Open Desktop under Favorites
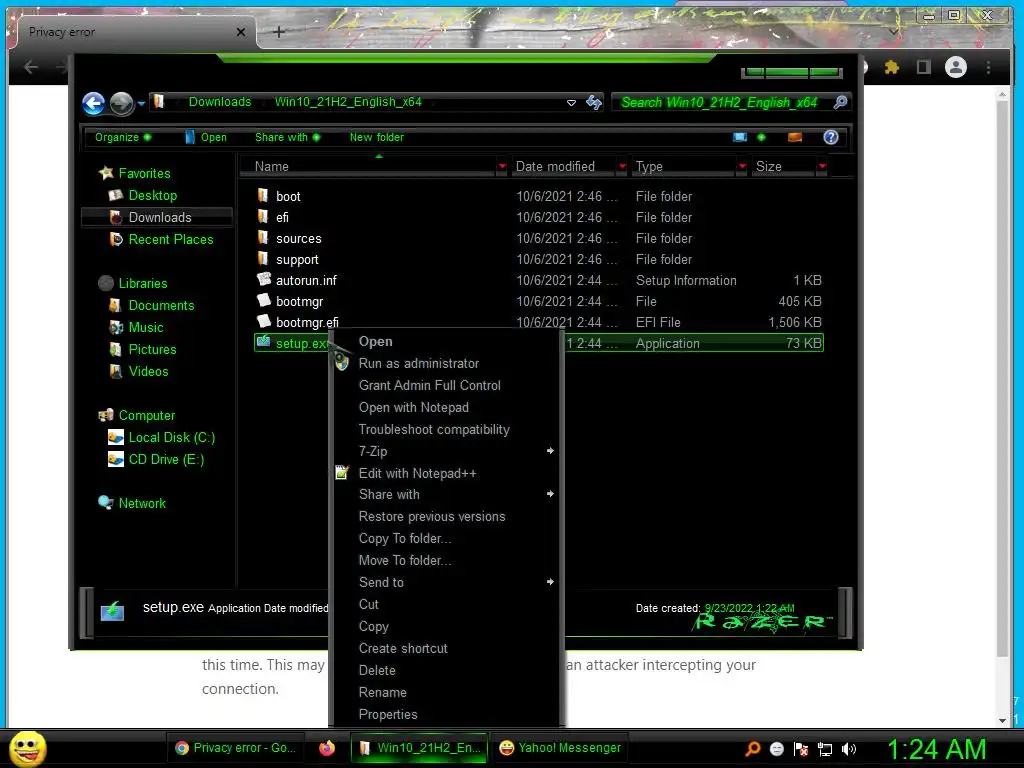The height and width of the screenshot is (768, 1024). [153, 195]
